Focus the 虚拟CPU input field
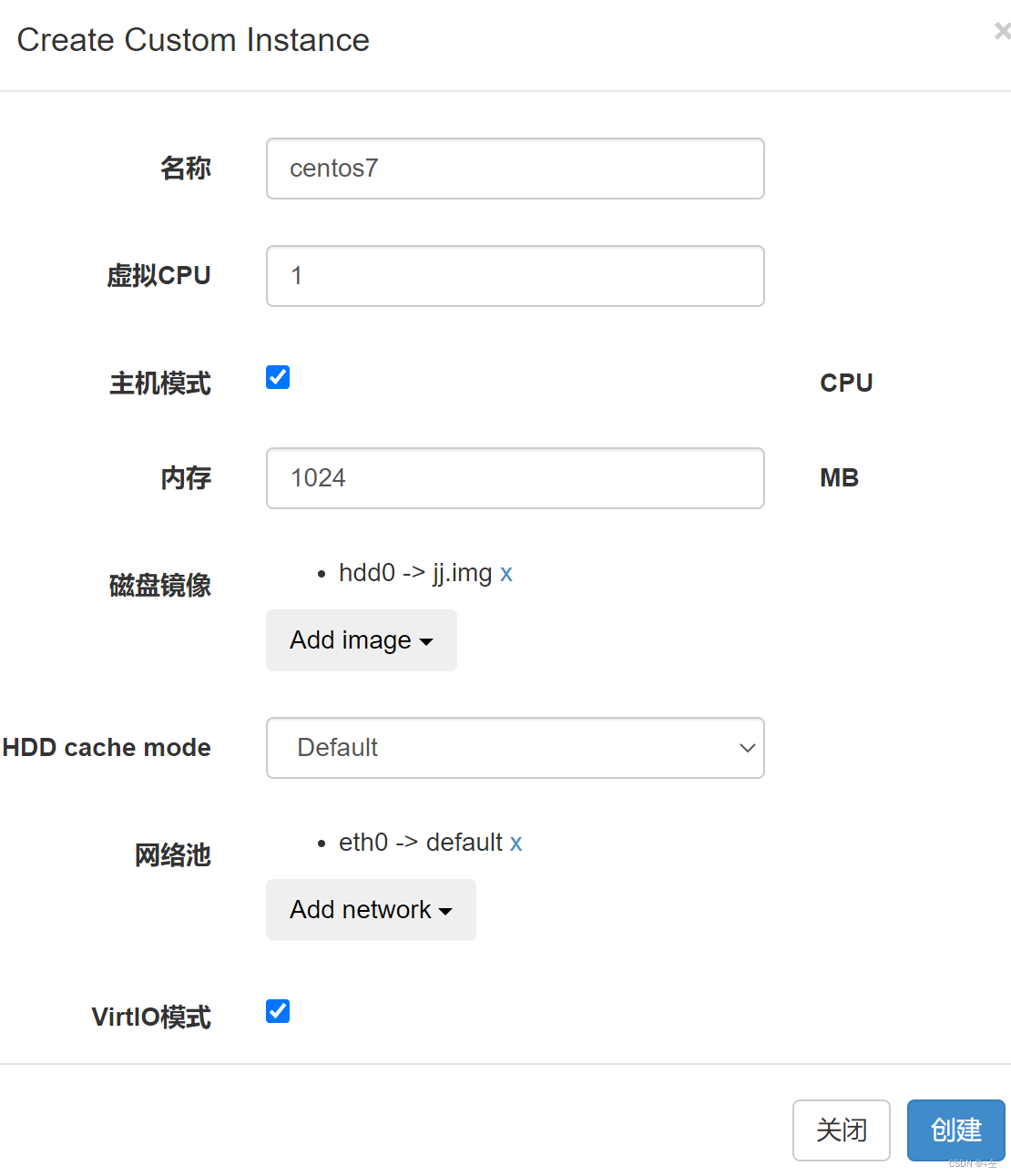This screenshot has height=1176, width=1011. [x=516, y=276]
